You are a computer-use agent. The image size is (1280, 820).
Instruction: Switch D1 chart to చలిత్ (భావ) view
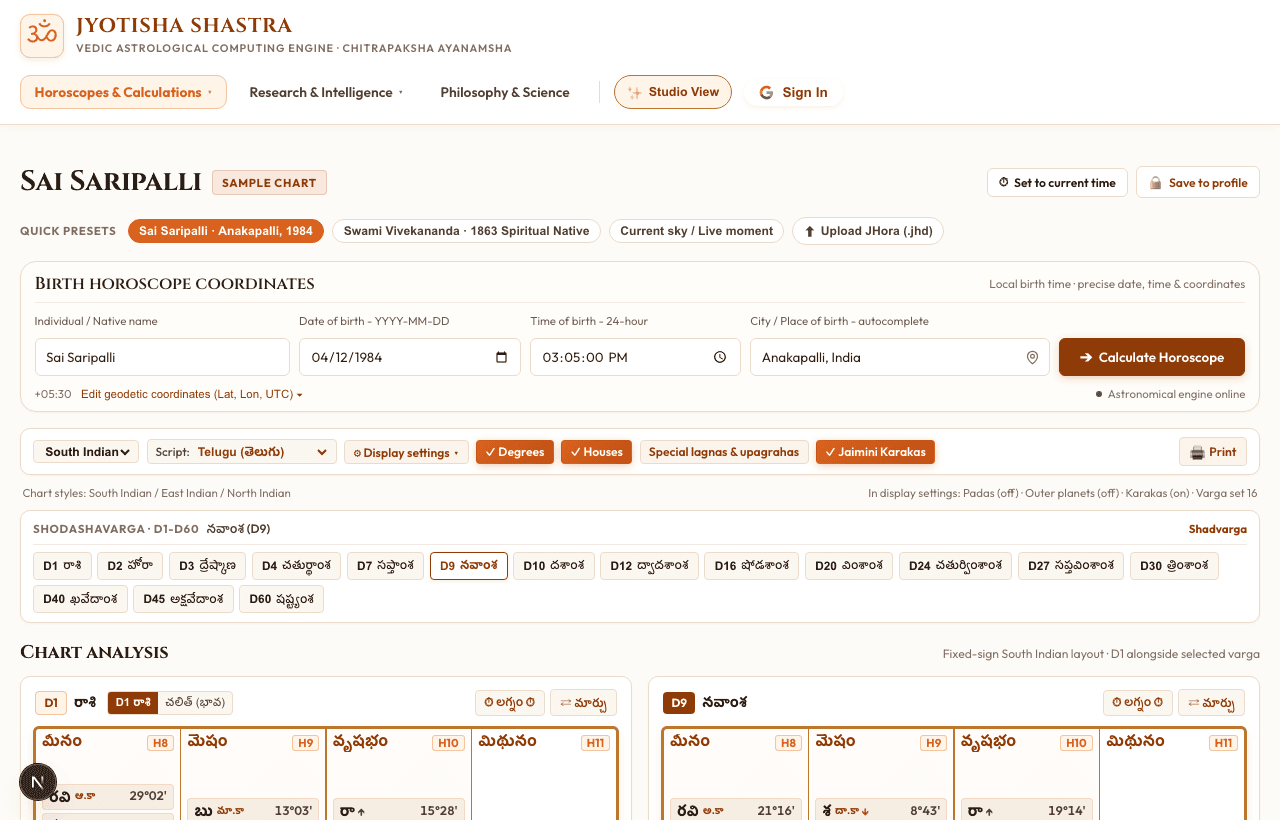pos(195,702)
